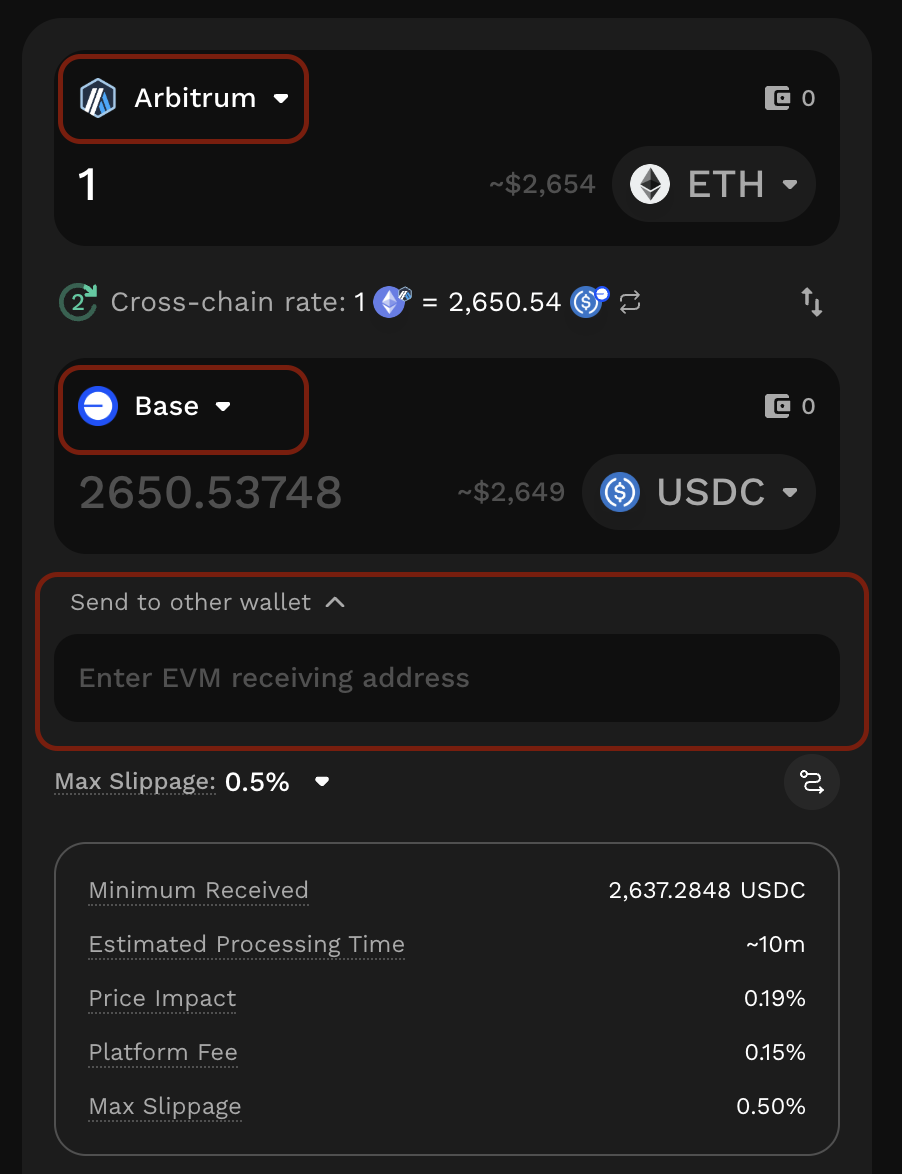The image size is (902, 1174).
Task: Open the route settings icon button
Action: [x=812, y=782]
